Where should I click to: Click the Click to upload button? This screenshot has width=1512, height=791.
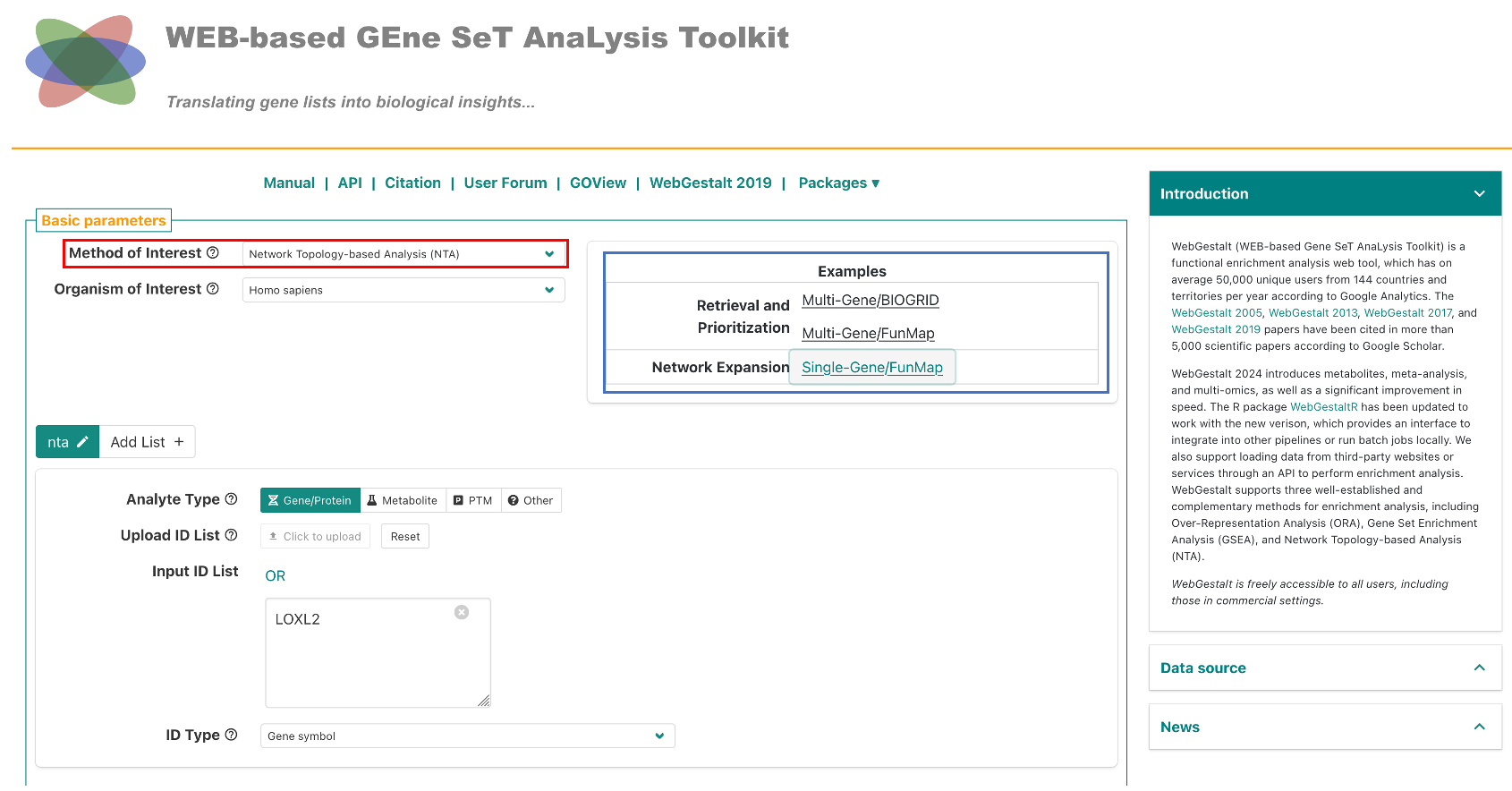click(315, 536)
